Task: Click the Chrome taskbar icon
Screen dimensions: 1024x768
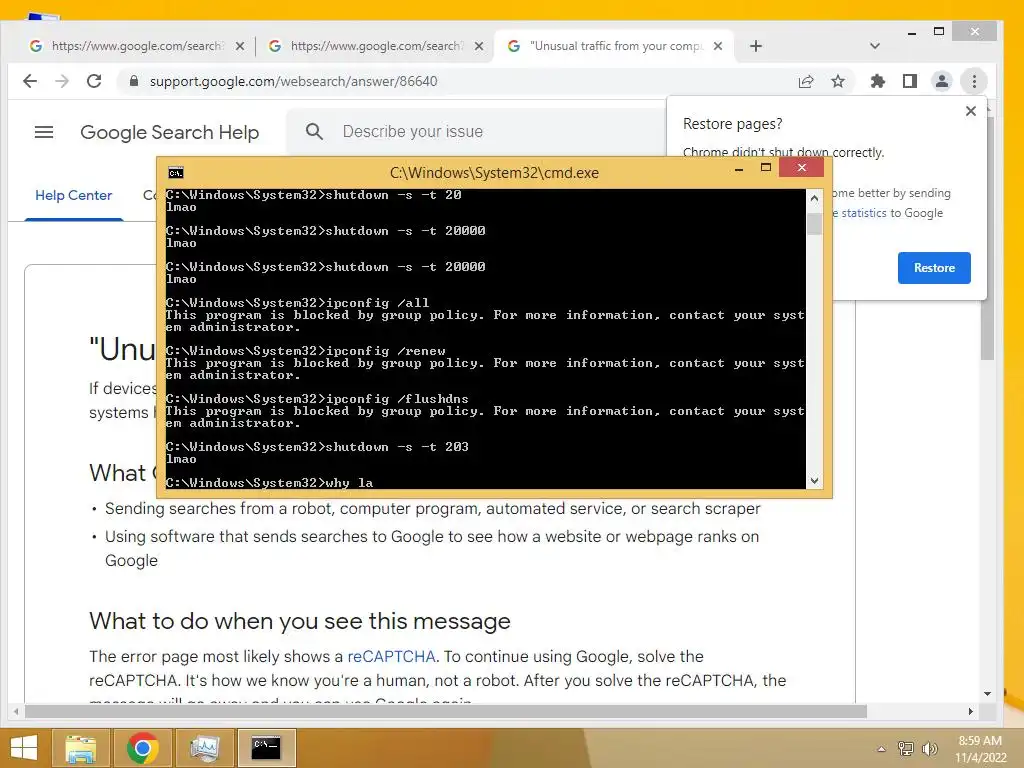Action: 143,748
